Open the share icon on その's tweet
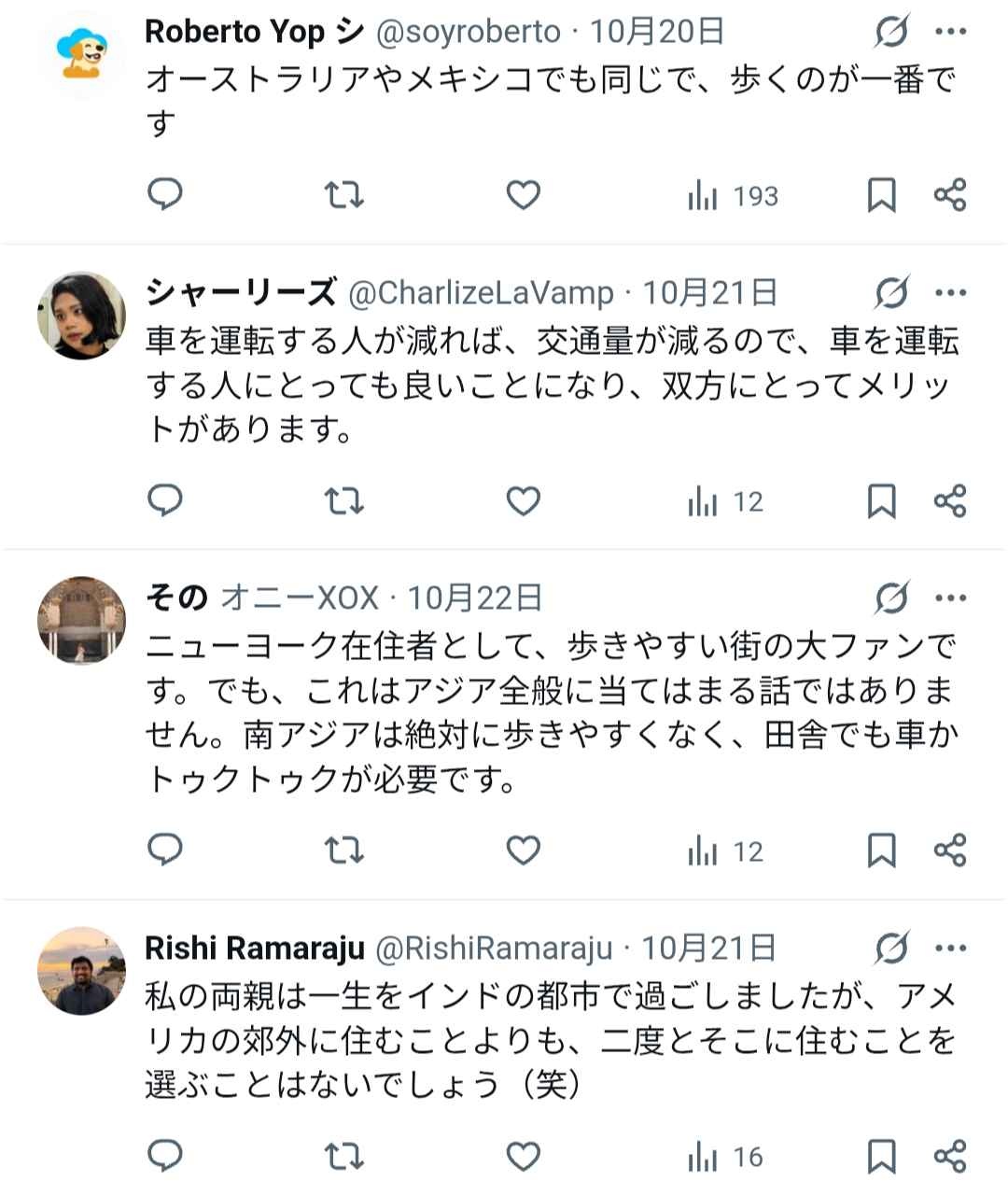 point(951,851)
